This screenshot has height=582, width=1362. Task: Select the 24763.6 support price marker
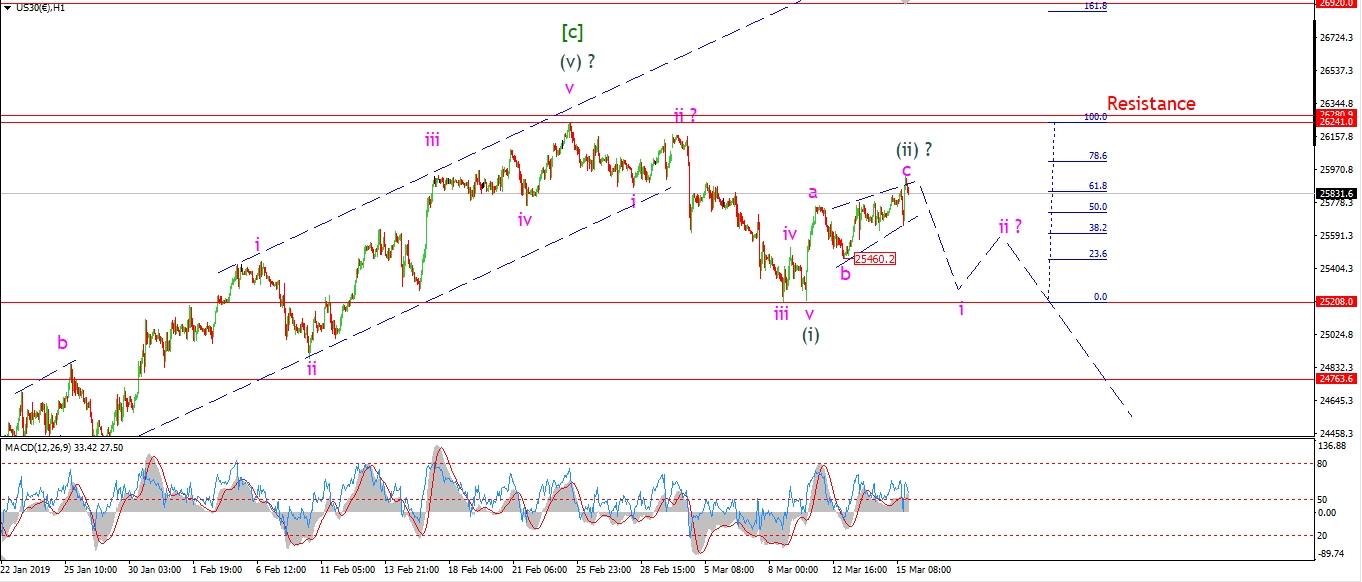(x=1336, y=379)
